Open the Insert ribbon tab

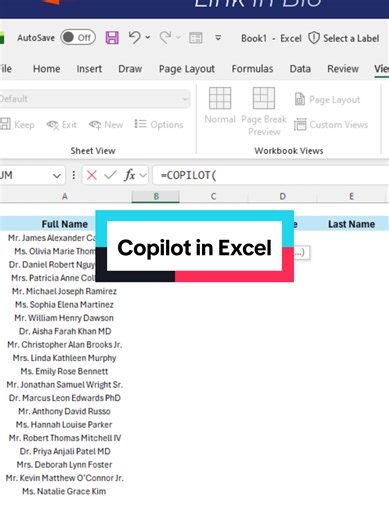coord(89,69)
